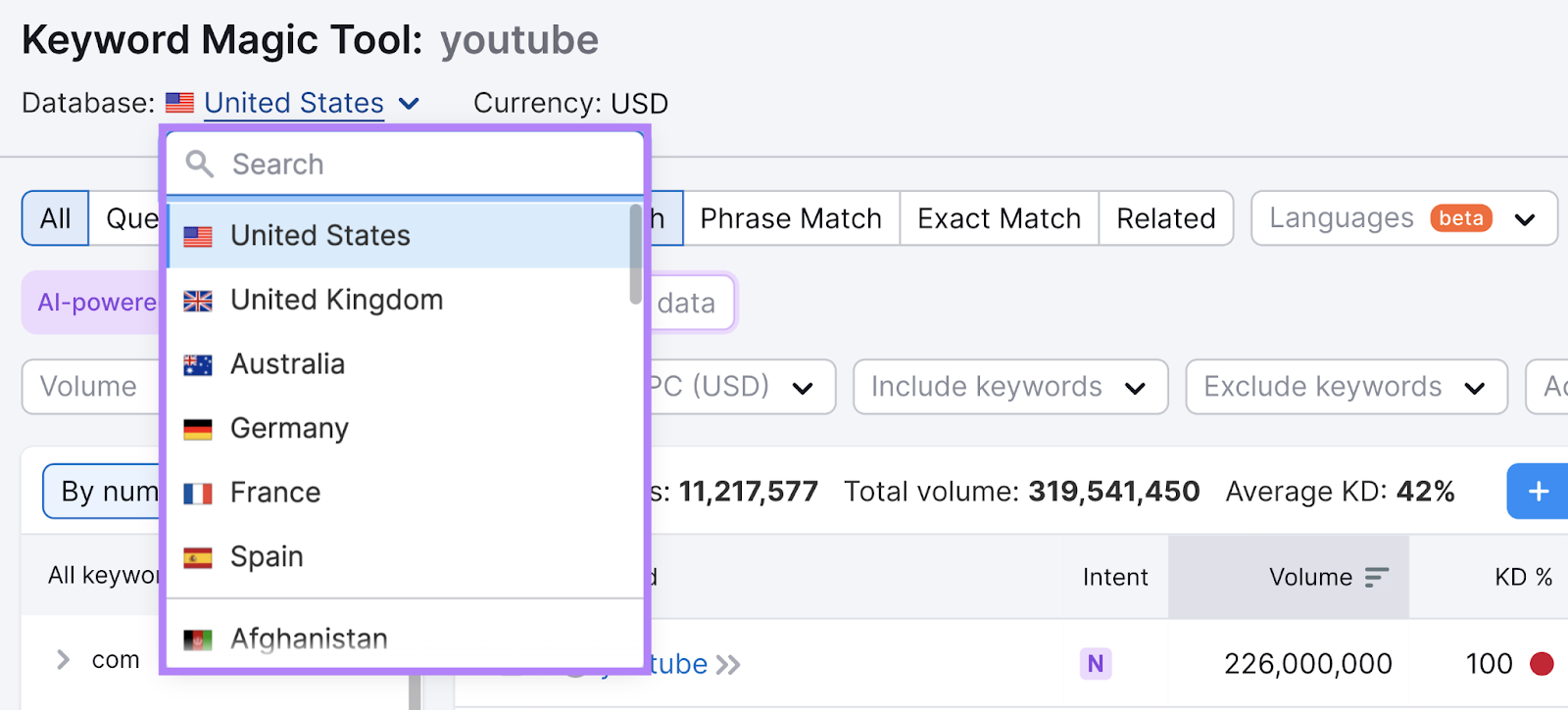Open the Volume filter
Screen dimensions: 1568x710
tap(90, 387)
